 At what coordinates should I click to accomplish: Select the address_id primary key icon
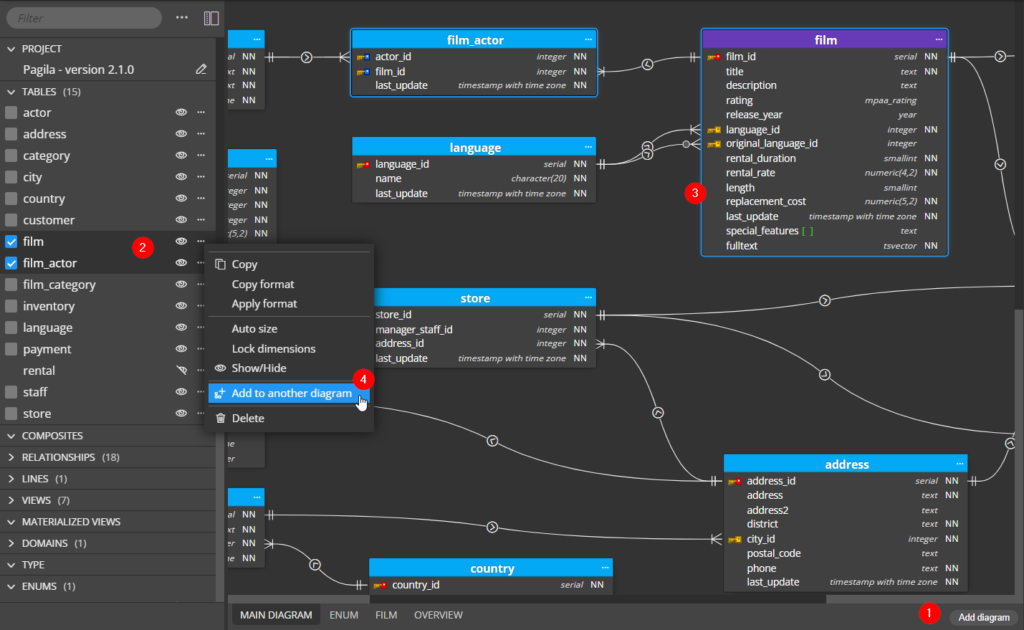pyautogui.click(x=735, y=481)
